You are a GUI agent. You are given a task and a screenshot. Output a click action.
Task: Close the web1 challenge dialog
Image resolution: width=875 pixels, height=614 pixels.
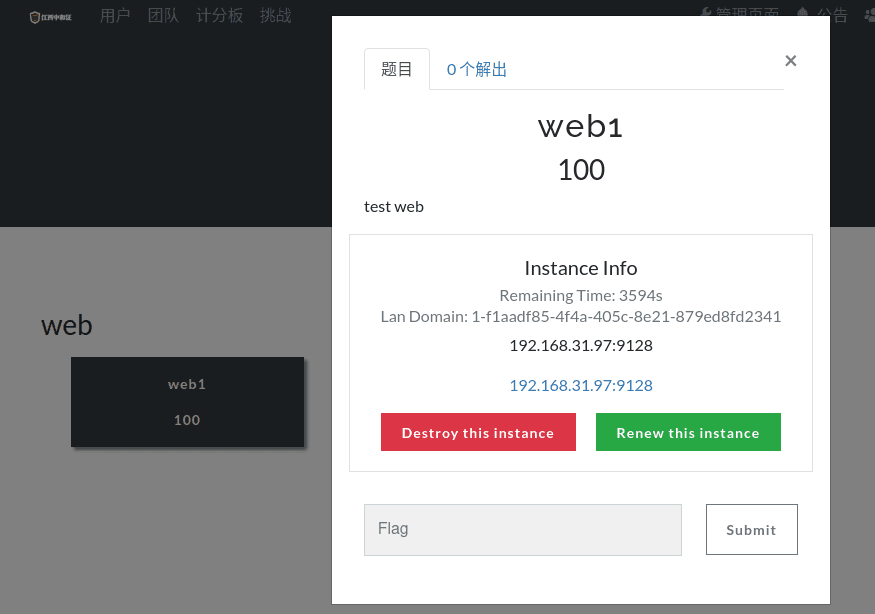[790, 61]
